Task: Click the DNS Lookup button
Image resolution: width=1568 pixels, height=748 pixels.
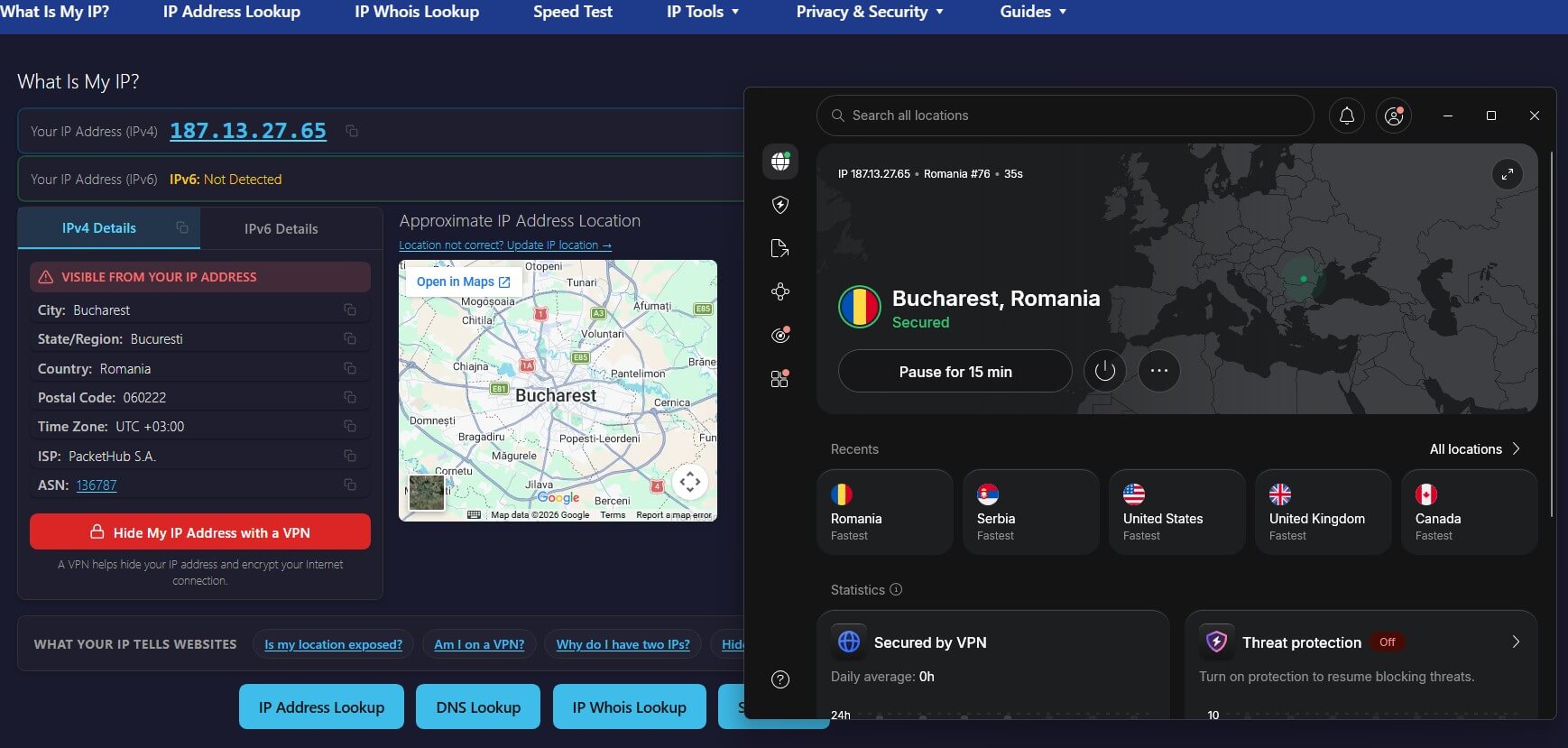Action: tap(478, 706)
